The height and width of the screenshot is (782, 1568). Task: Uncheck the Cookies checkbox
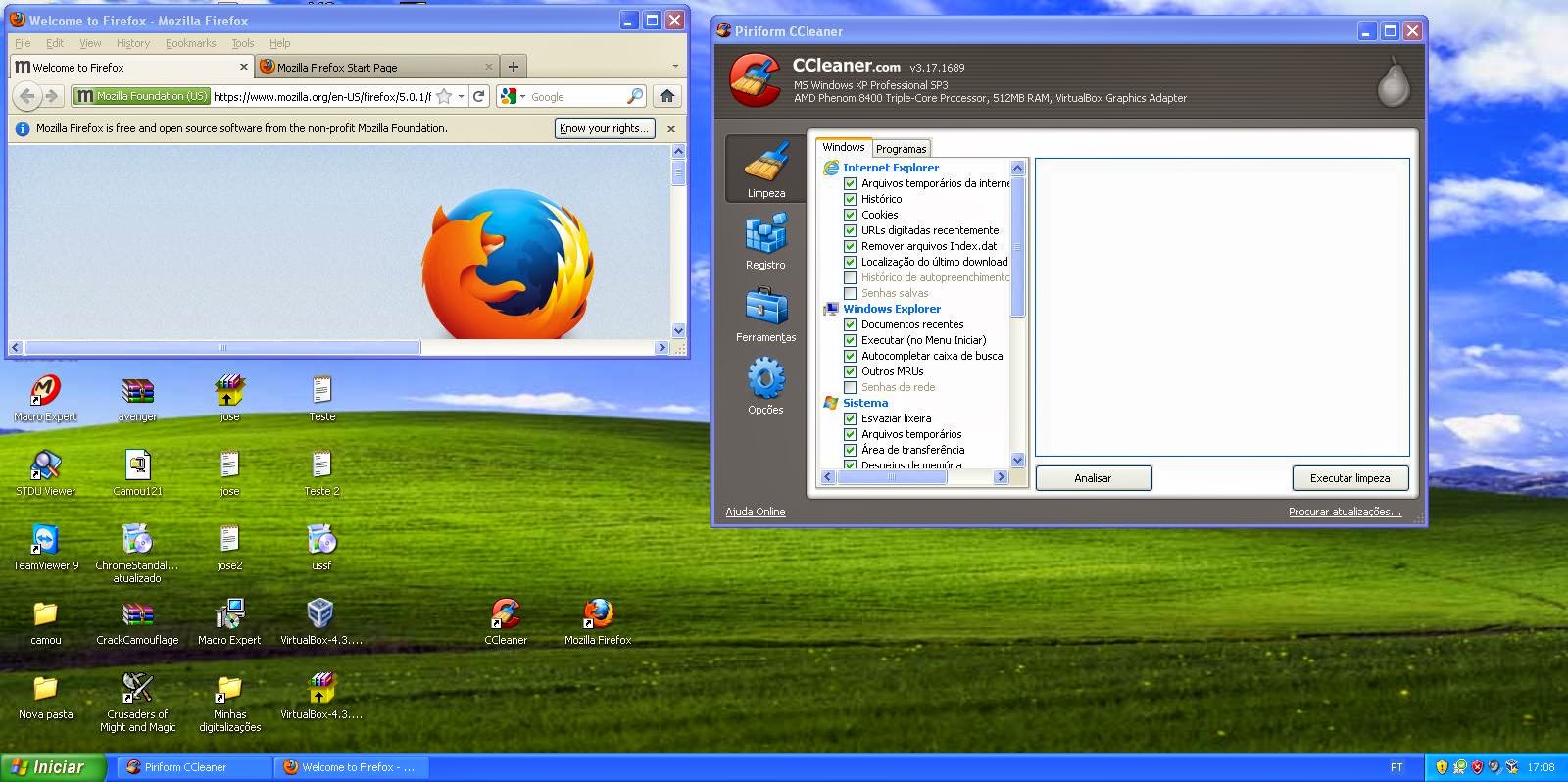[851, 215]
